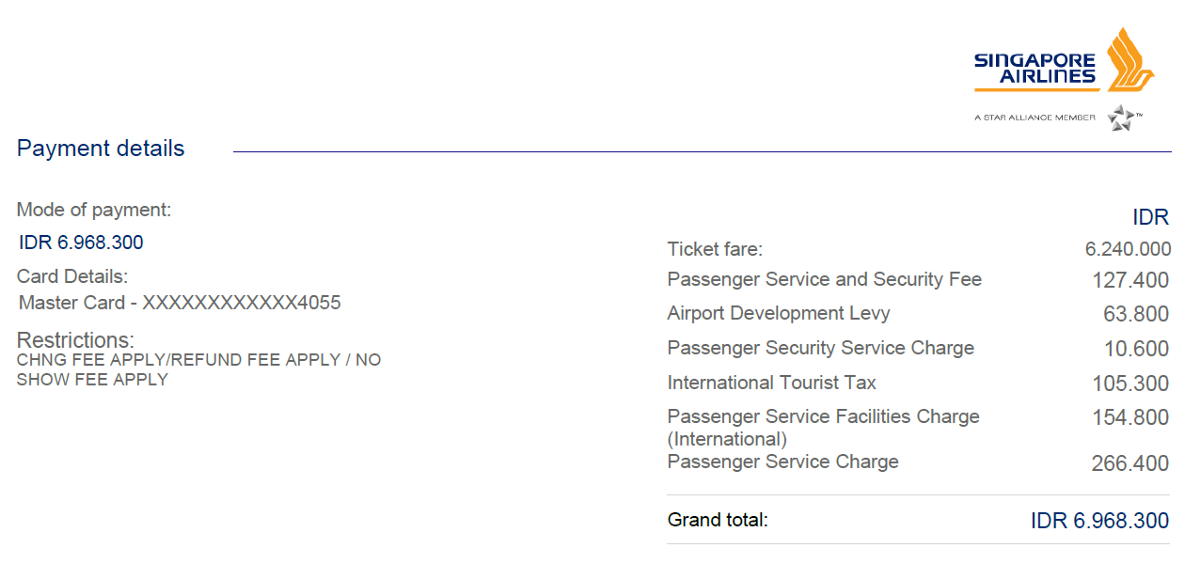
Task: Click the Restrictions heading
Action: pos(75,340)
